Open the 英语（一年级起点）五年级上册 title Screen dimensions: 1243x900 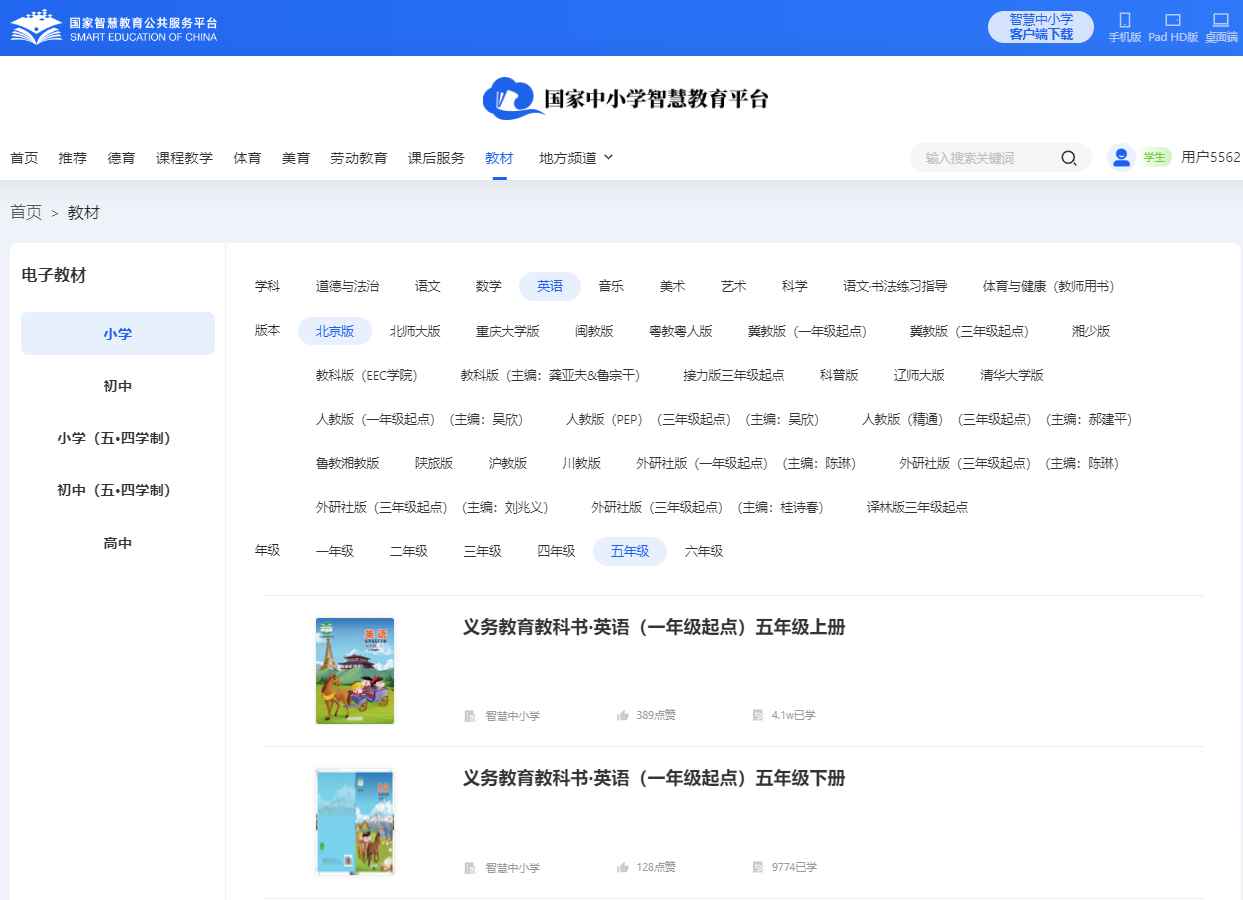(x=654, y=627)
